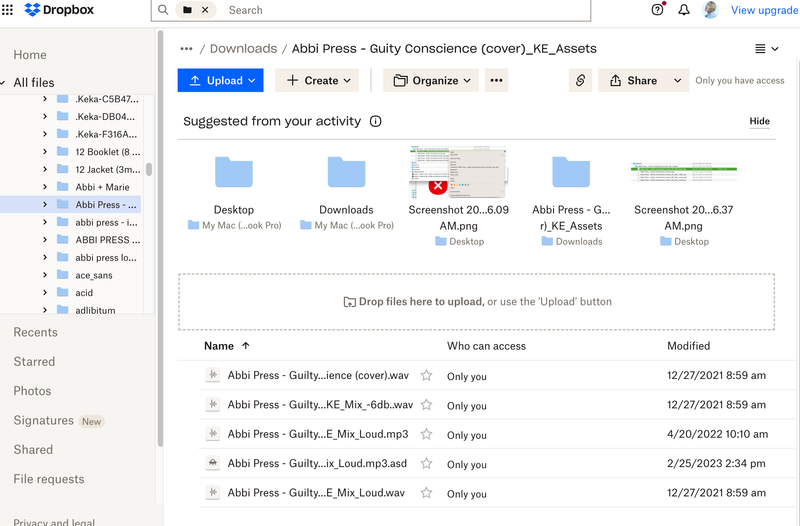The height and width of the screenshot is (526, 800).
Task: Open Recents in sidebar
Action: tap(35, 333)
